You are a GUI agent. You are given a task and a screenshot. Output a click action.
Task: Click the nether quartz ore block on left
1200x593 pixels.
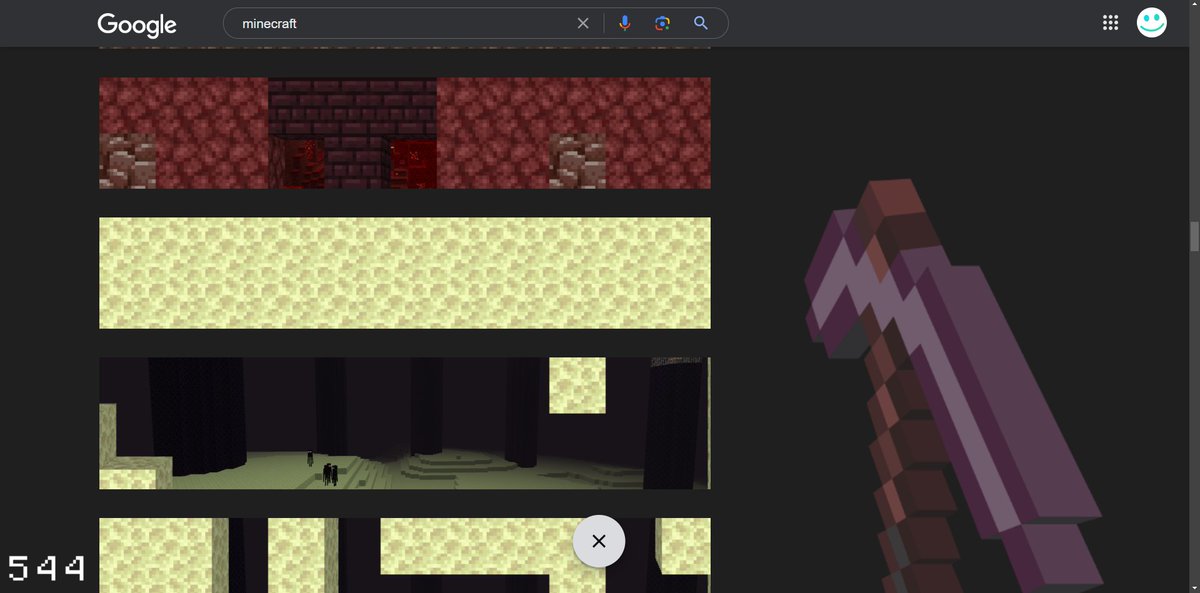point(127,161)
